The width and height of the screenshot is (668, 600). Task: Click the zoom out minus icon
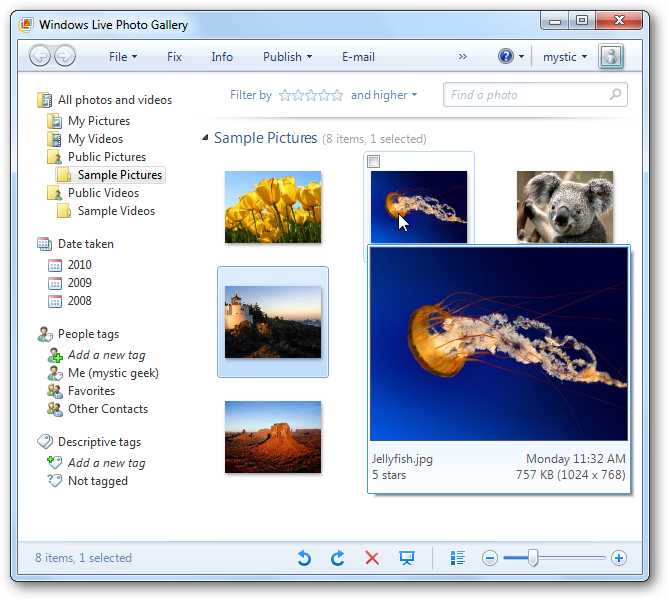(x=490, y=558)
